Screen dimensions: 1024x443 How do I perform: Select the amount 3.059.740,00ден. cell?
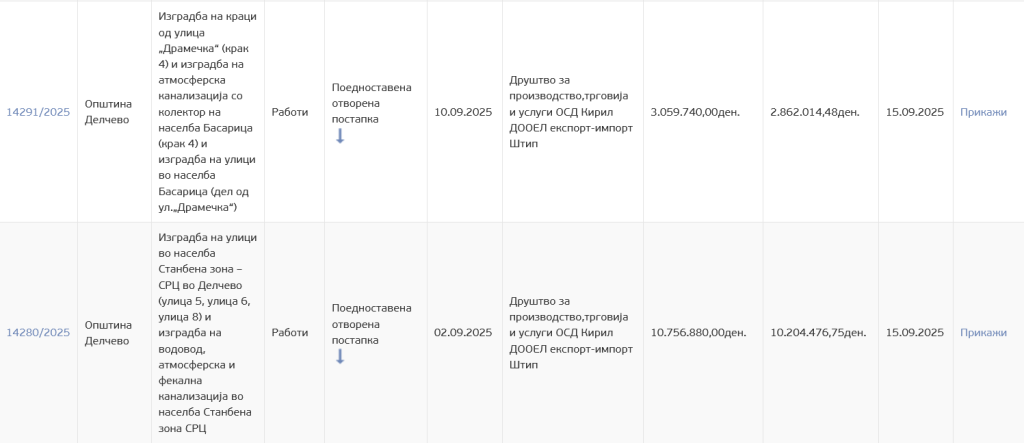click(695, 112)
